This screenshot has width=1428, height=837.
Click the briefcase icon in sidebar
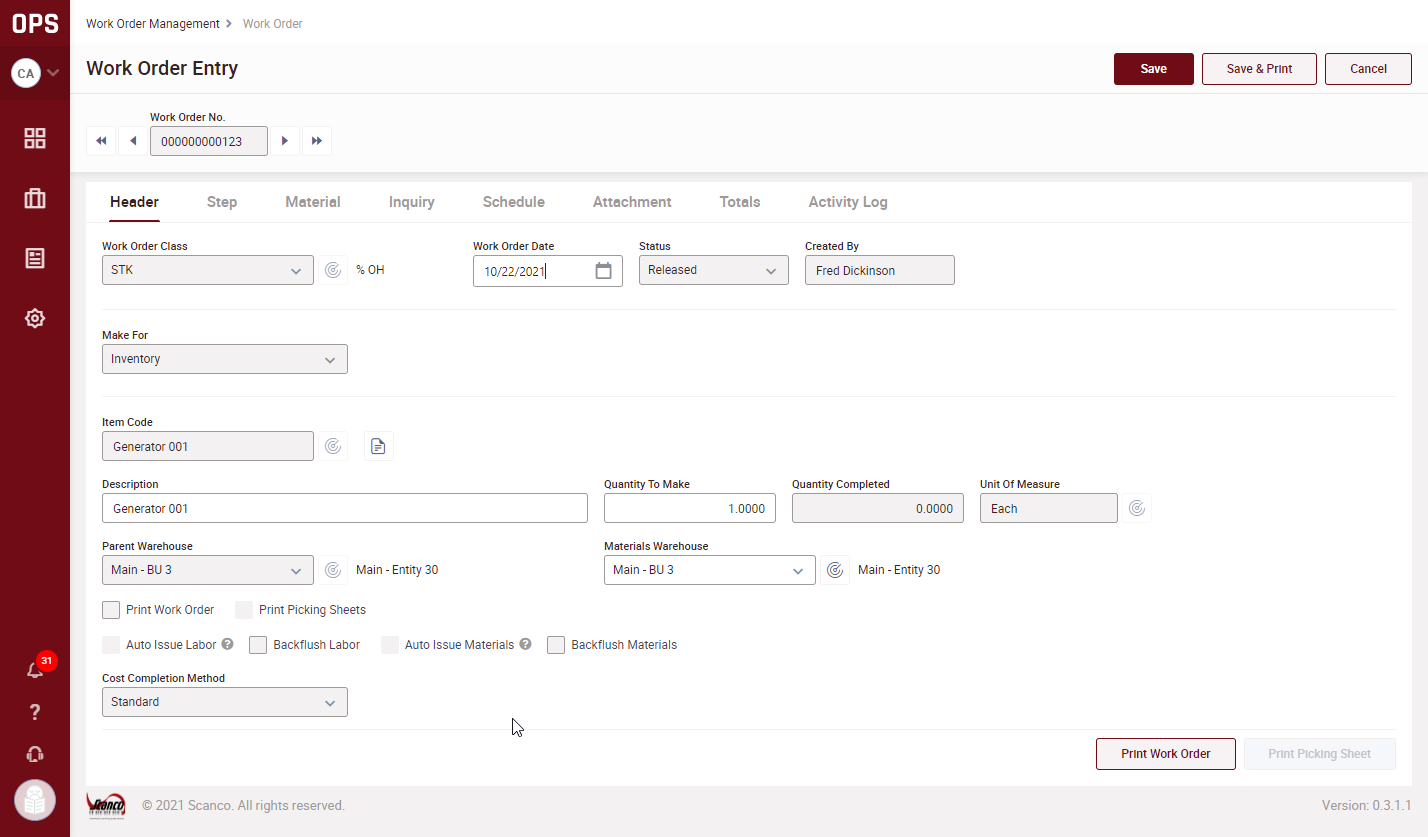[x=35, y=199]
